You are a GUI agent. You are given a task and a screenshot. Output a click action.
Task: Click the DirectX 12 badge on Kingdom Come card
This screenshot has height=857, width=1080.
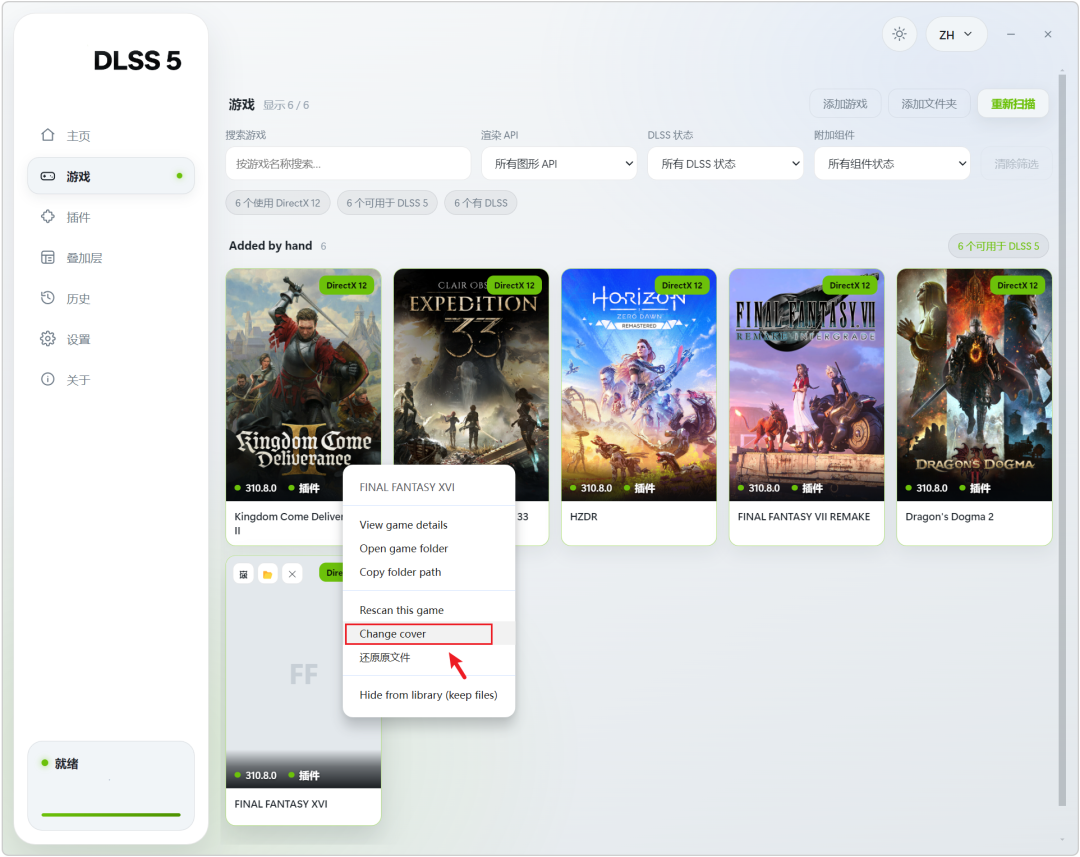pos(346,285)
